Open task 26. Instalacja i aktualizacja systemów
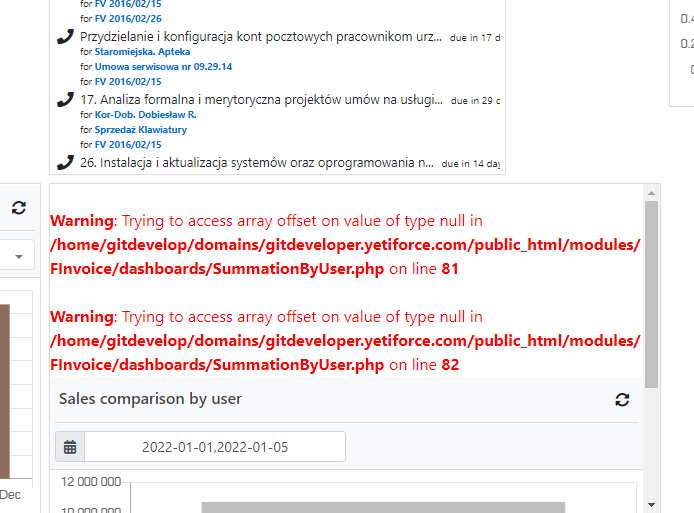The height and width of the screenshot is (513, 694). point(257,162)
